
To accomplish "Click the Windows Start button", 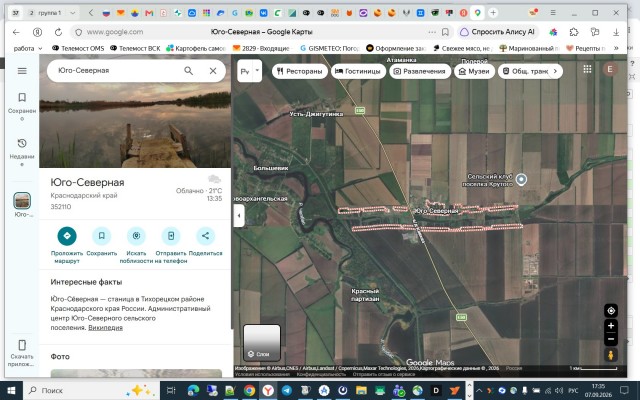I will [11, 390].
